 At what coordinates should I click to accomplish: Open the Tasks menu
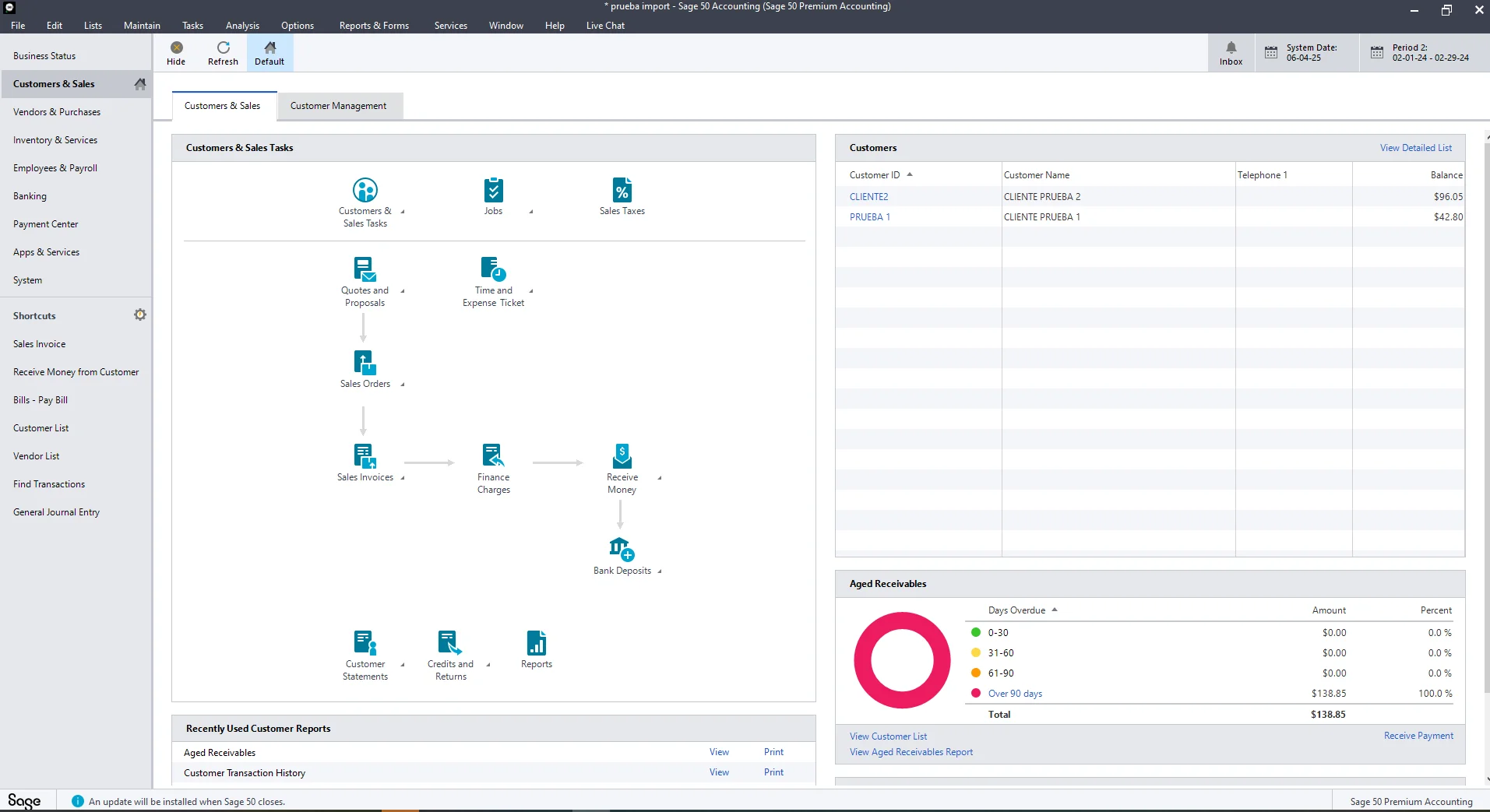pyautogui.click(x=192, y=25)
